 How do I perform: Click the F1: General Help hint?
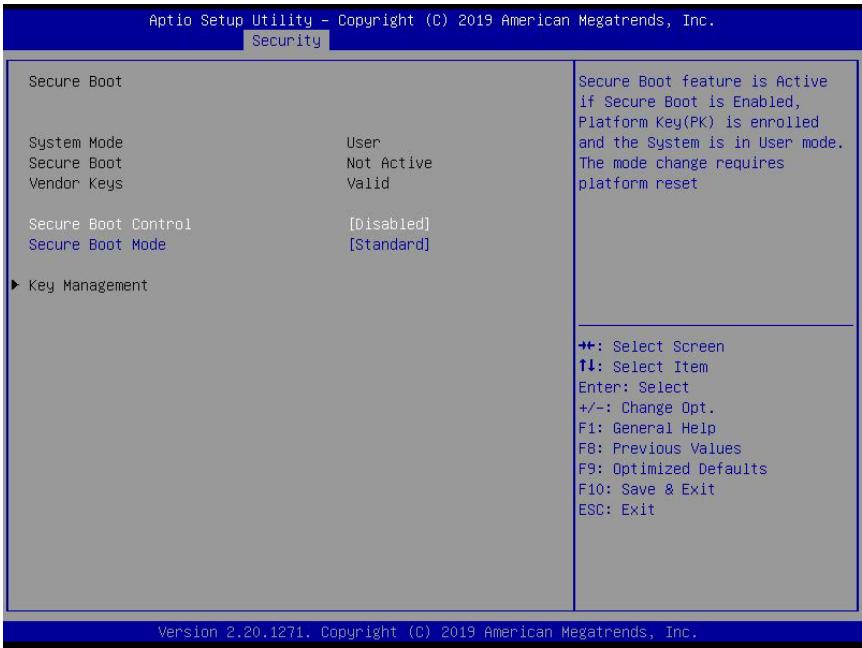[x=647, y=428]
